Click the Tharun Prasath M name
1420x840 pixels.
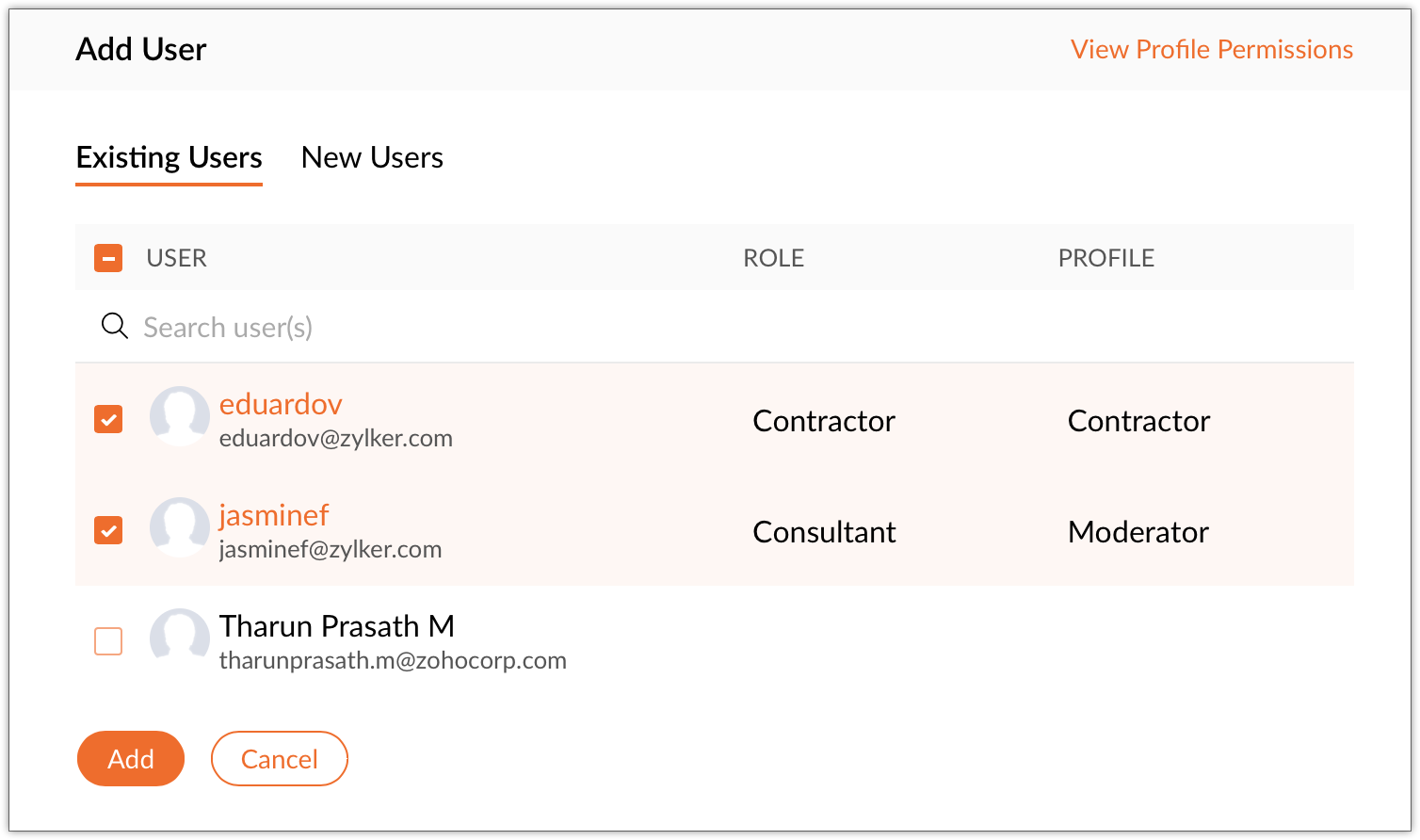[x=336, y=626]
